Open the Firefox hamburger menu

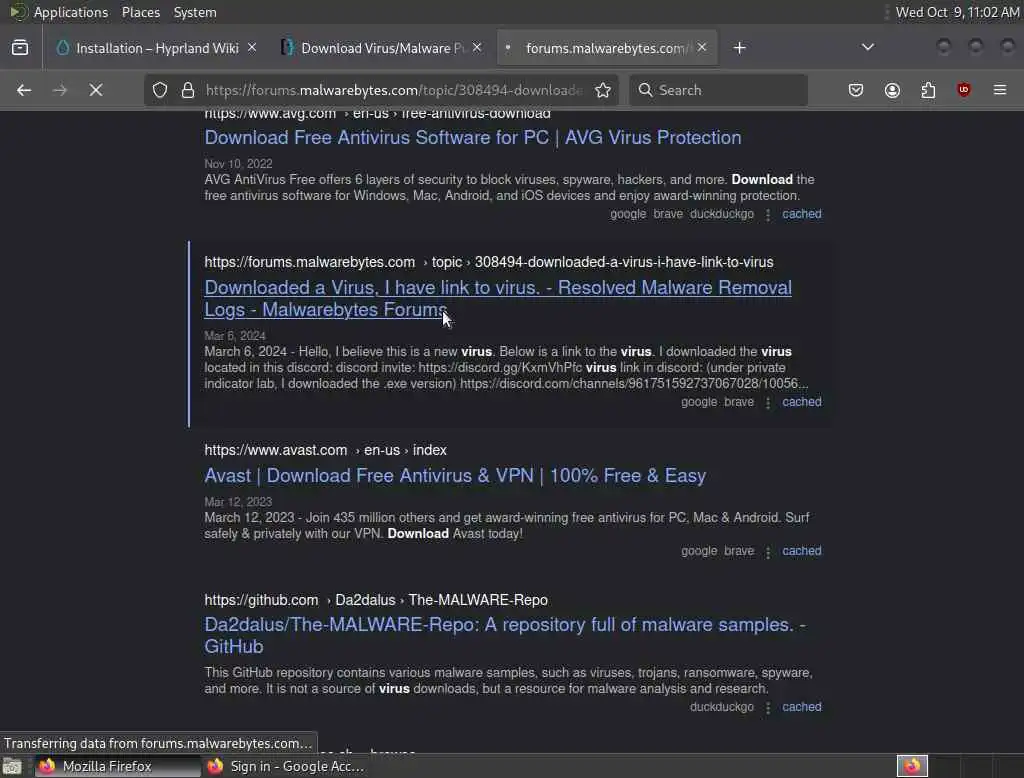1000,90
